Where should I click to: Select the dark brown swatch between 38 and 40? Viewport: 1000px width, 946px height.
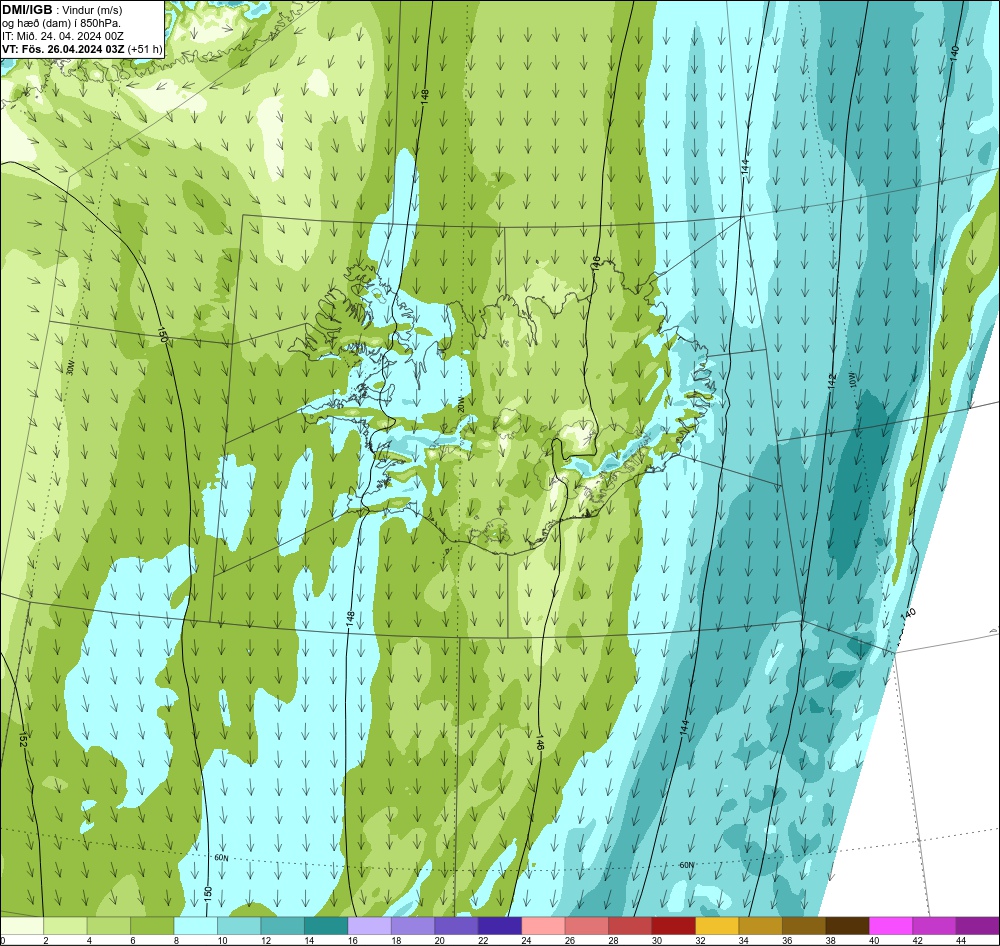tap(848, 926)
